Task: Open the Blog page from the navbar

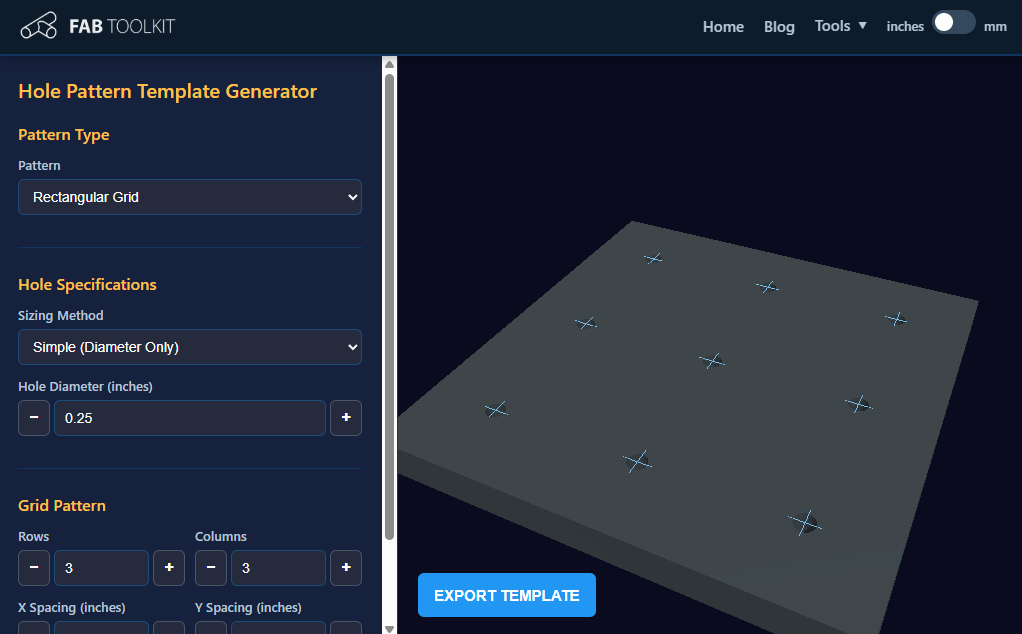Action: (779, 27)
